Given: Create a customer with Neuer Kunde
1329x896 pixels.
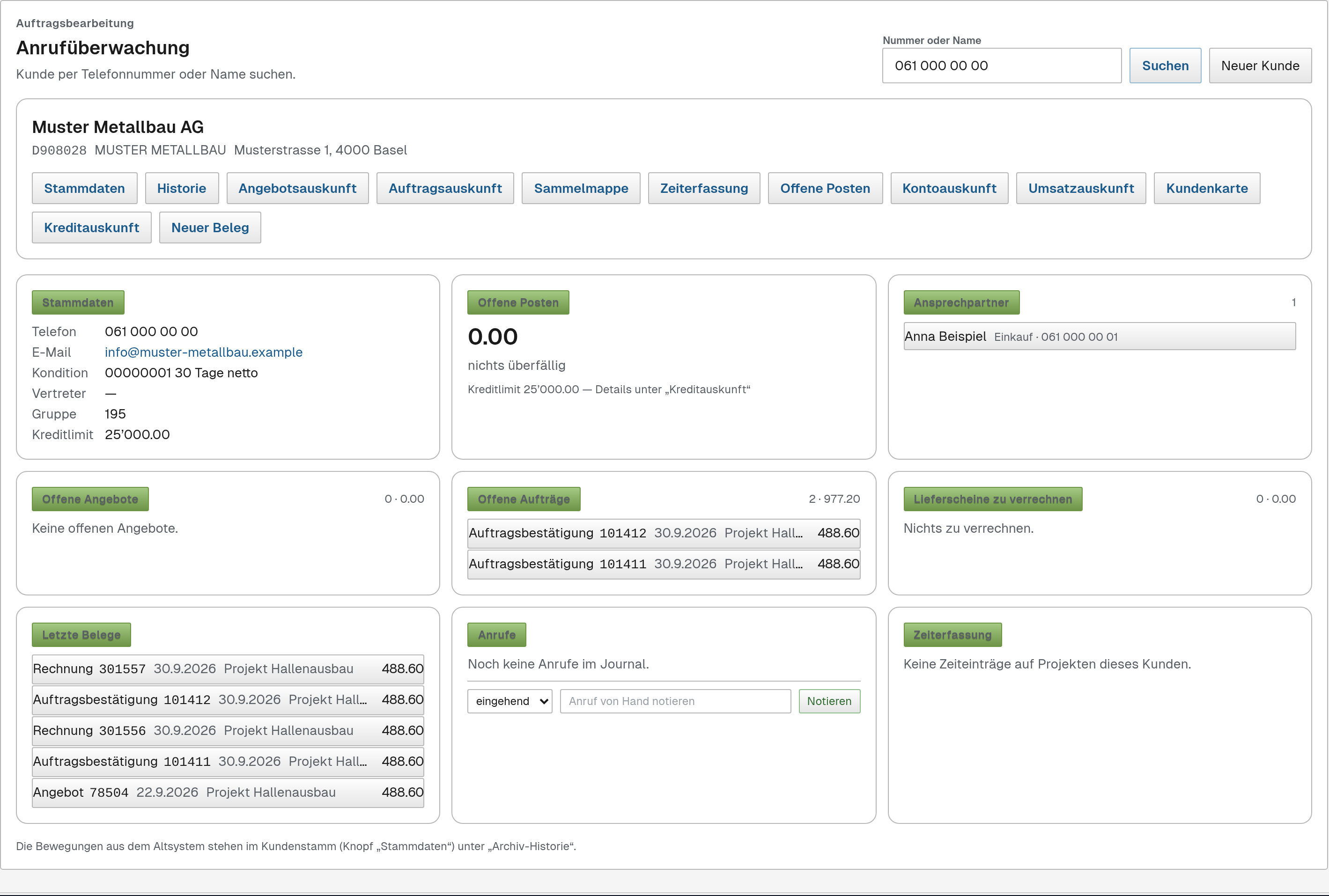Looking at the screenshot, I should pos(1260,66).
